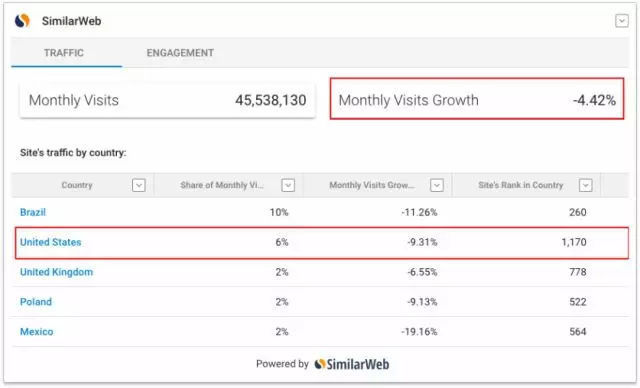The image size is (640, 388).
Task: Click the Site's Rank in Country header
Action: click(x=520, y=185)
